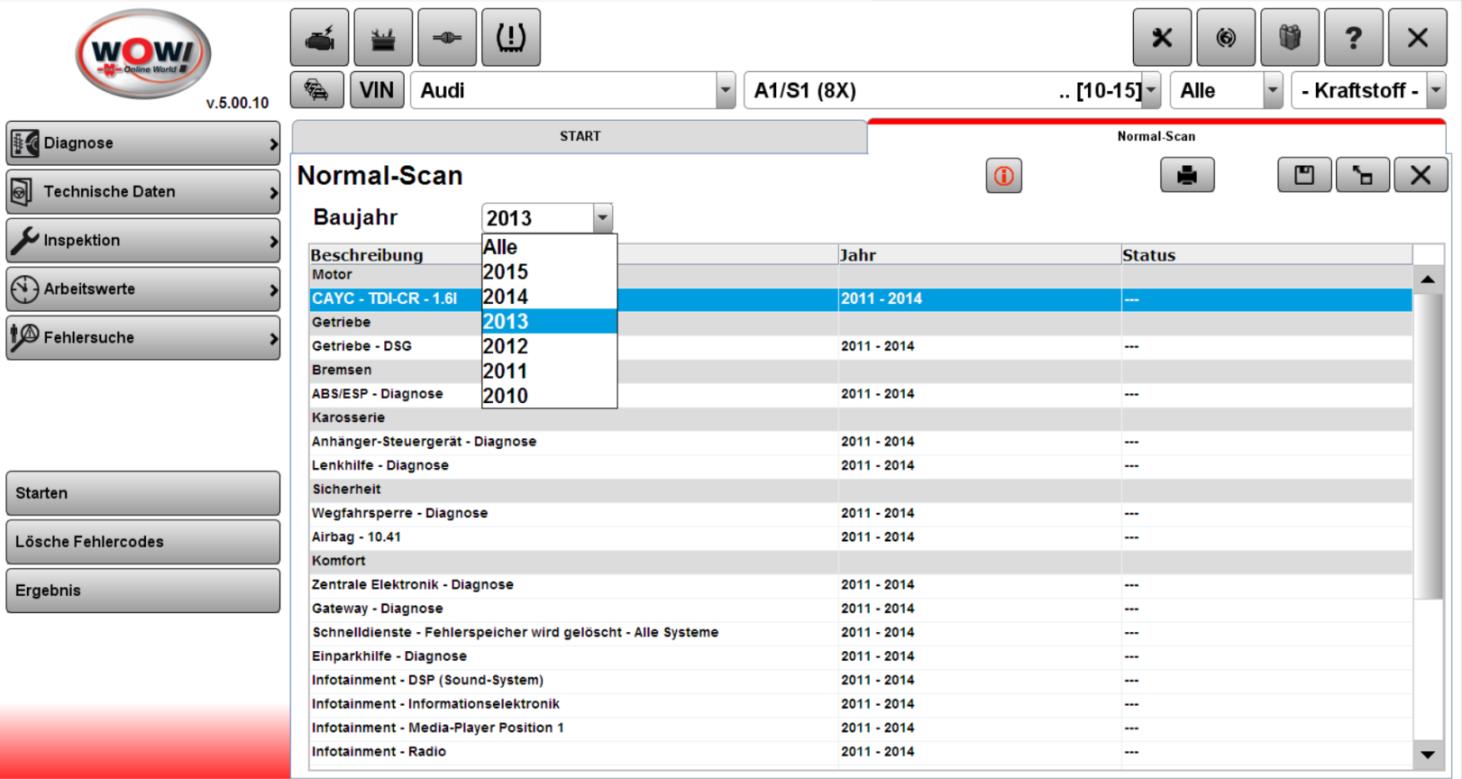Click the Lösche Fehlercodes button
This screenshot has height=779, width=1462.
point(143,542)
